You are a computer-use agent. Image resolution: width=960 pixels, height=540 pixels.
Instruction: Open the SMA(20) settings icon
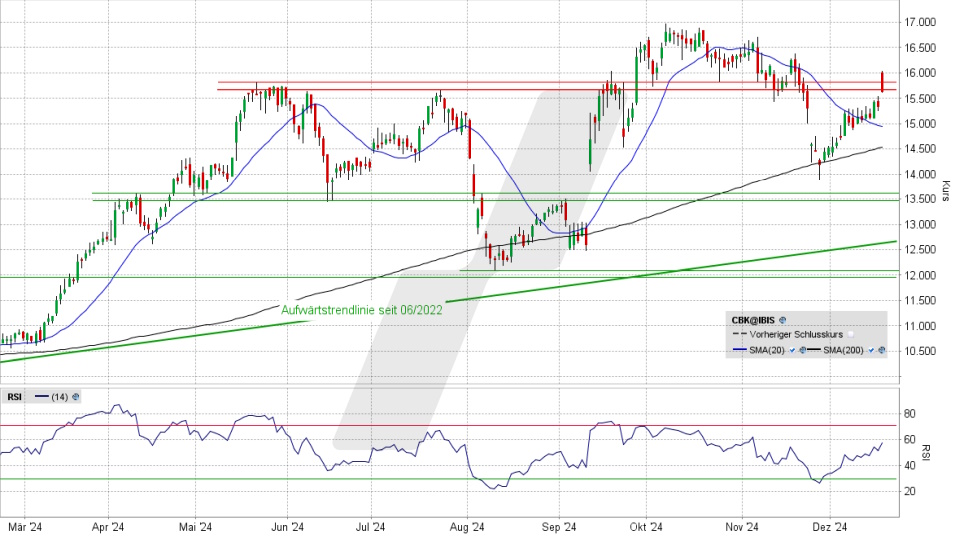pos(803,350)
